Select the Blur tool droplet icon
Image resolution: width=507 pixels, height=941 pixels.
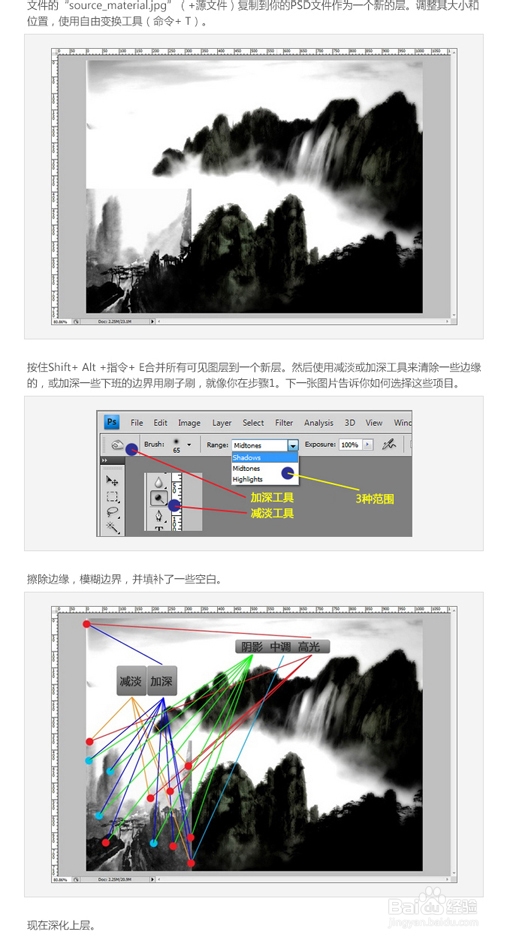point(158,482)
